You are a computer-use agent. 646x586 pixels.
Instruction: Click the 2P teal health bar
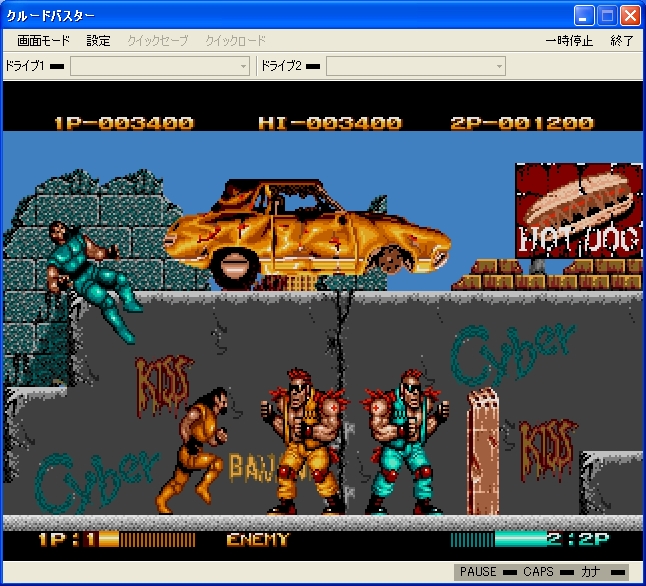(499, 539)
